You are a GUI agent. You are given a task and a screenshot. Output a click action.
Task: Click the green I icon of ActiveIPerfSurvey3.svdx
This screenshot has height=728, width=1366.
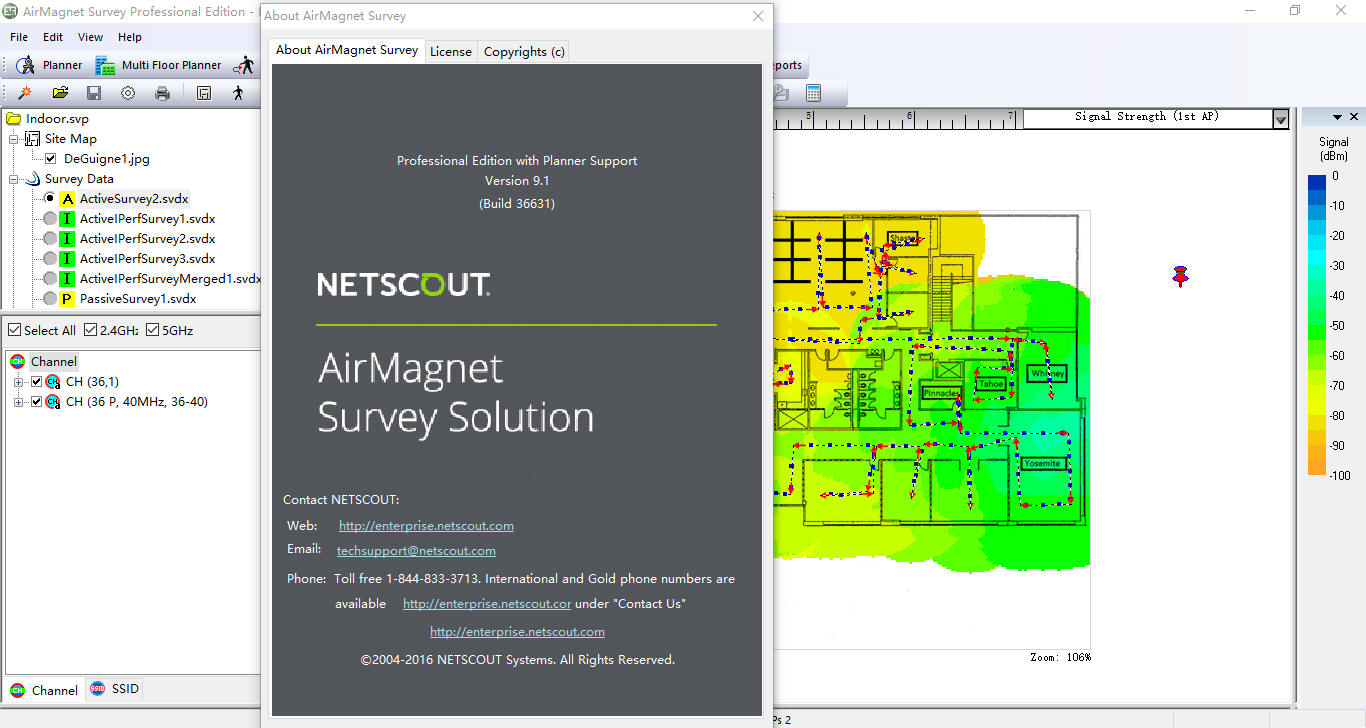point(68,259)
